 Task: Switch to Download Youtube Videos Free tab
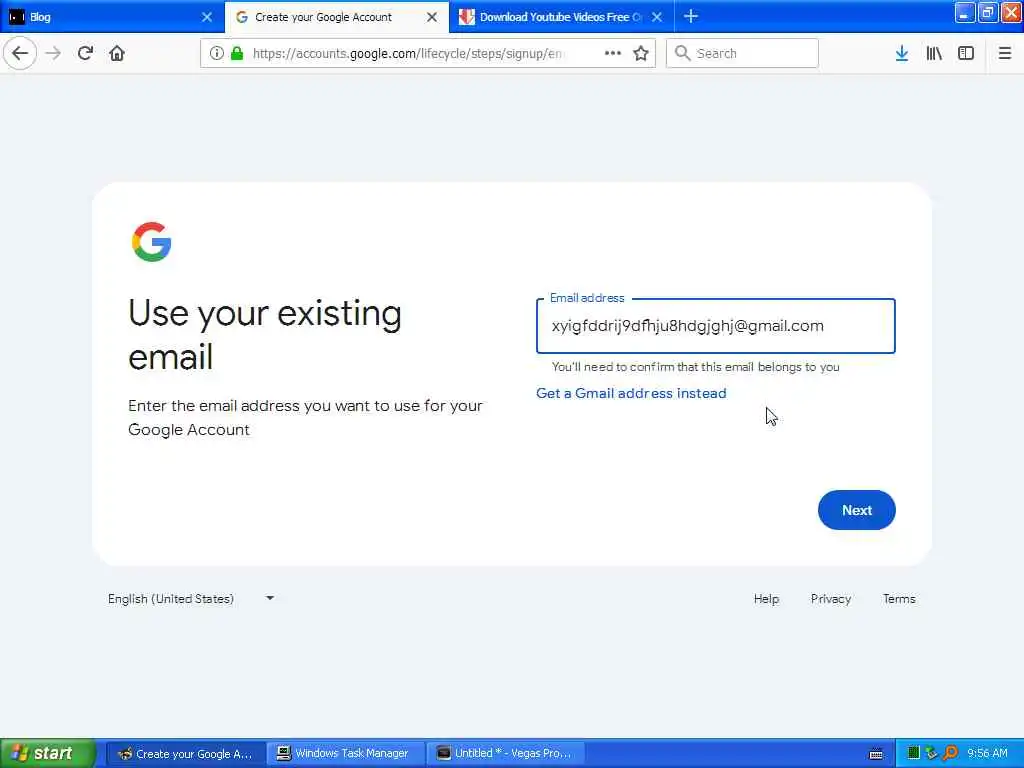(562, 17)
